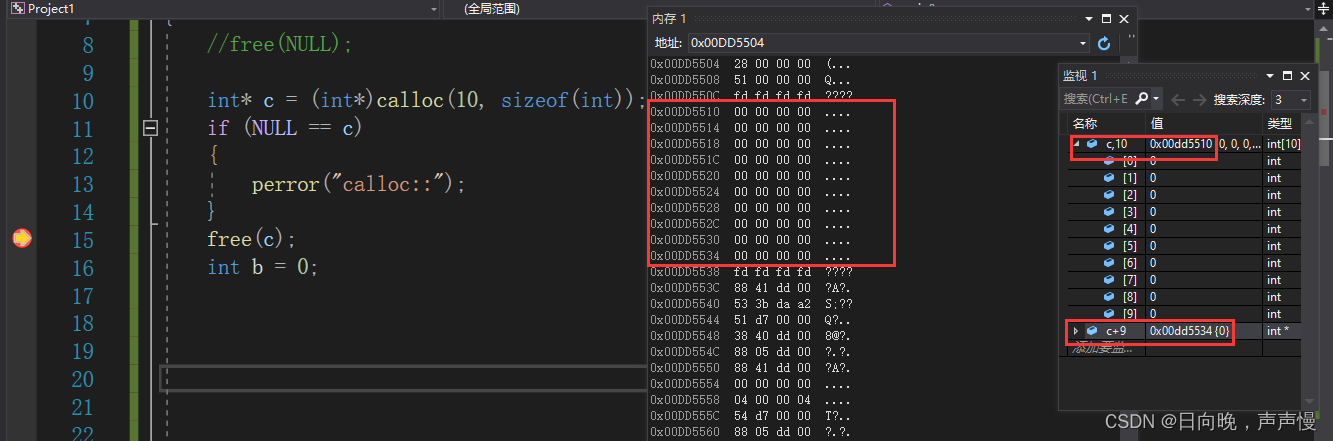Click memory row 0x00DD5560
The image size is (1333, 441).
(x=750, y=431)
